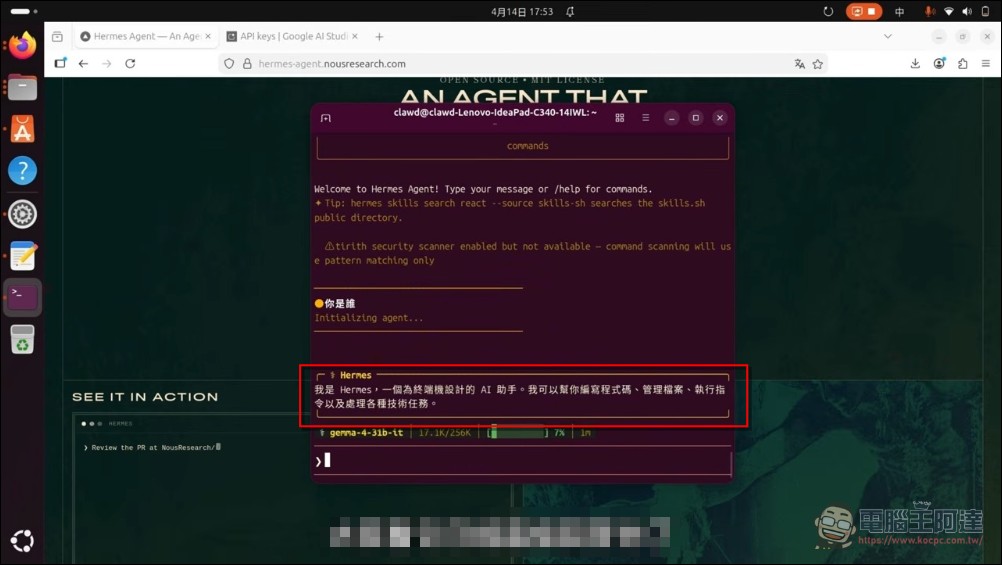Open Firefox recent tabs view icon
This screenshot has height=565, width=1002.
coord(58,36)
